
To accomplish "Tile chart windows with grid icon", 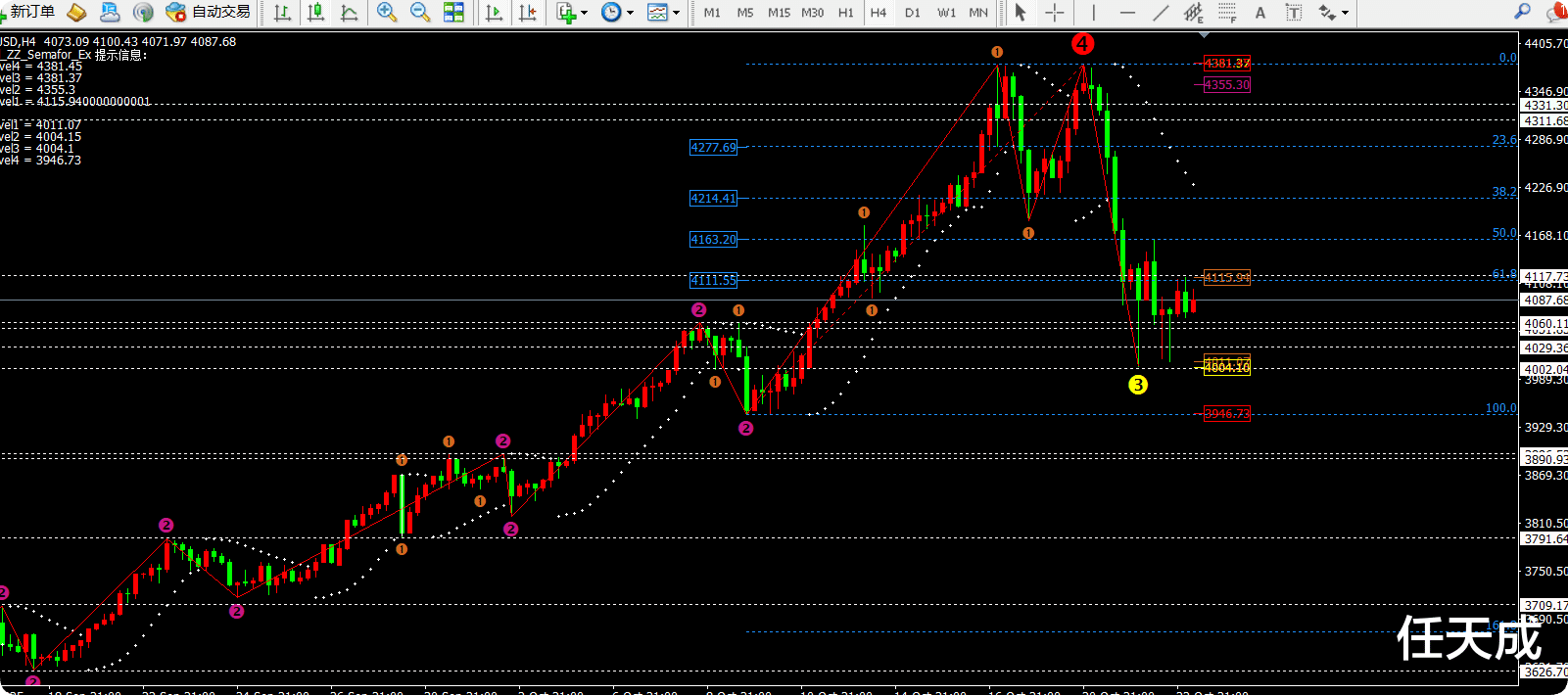I will click(453, 12).
